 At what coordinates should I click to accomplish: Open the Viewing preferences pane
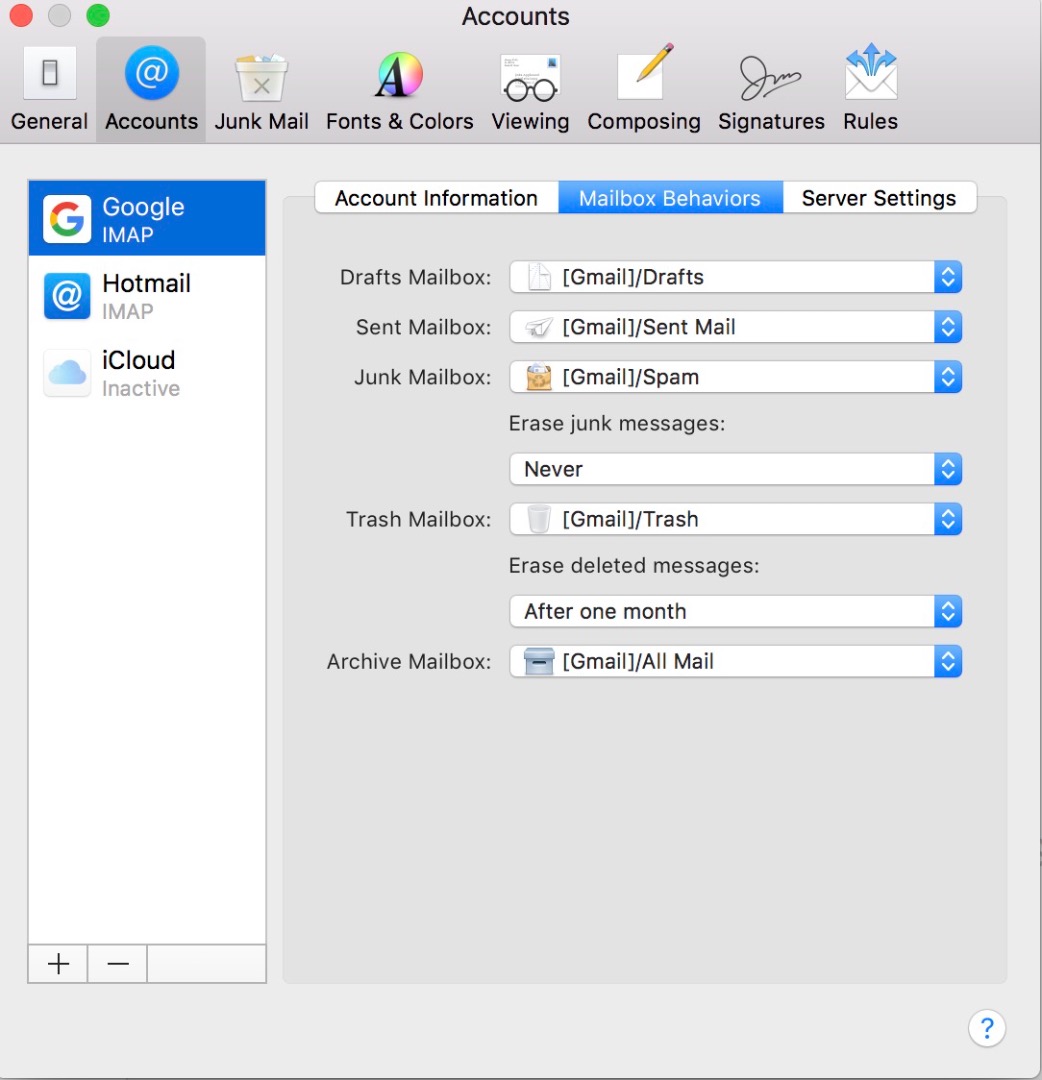pos(530,90)
